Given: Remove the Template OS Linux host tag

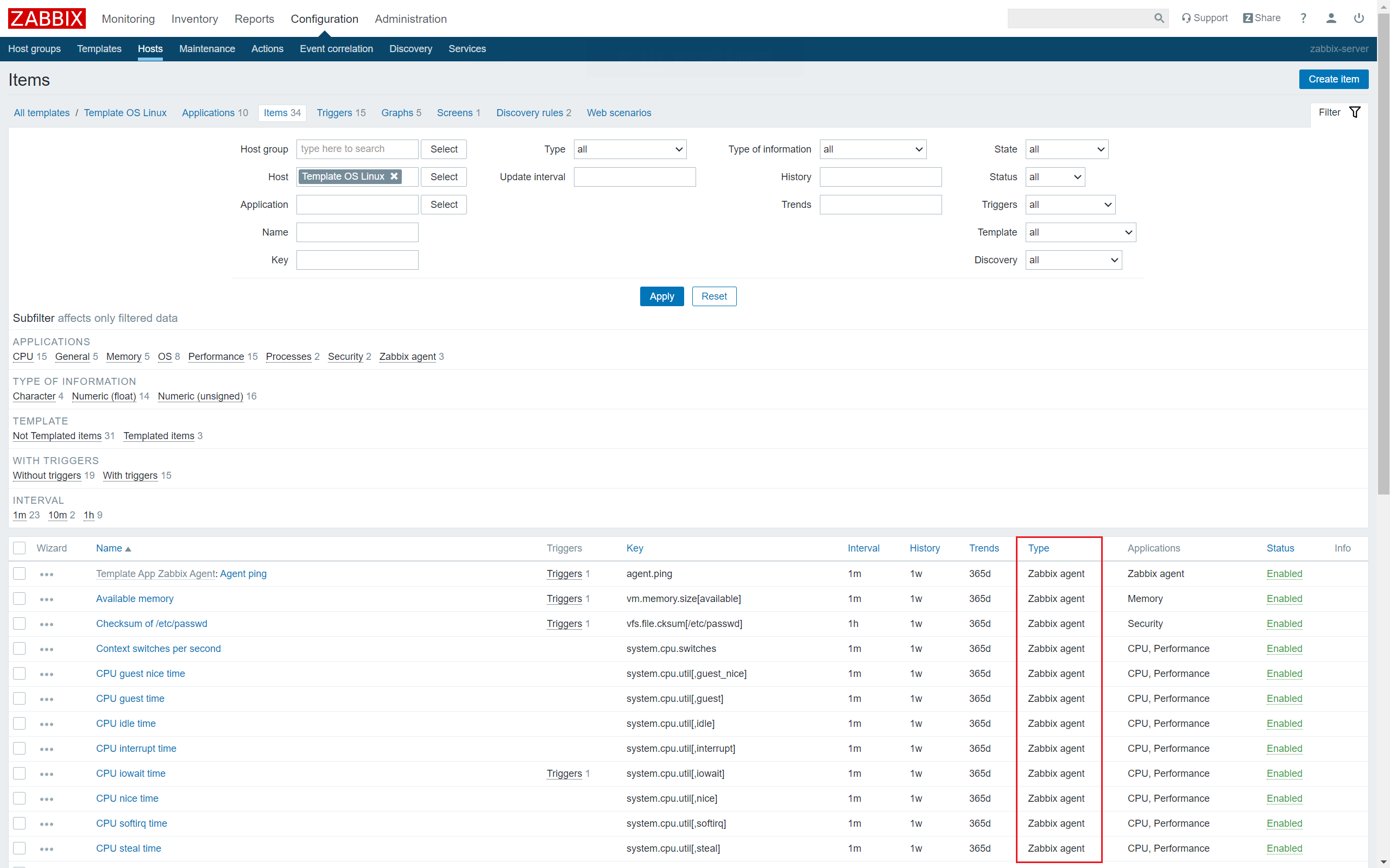Looking at the screenshot, I should 394,176.
